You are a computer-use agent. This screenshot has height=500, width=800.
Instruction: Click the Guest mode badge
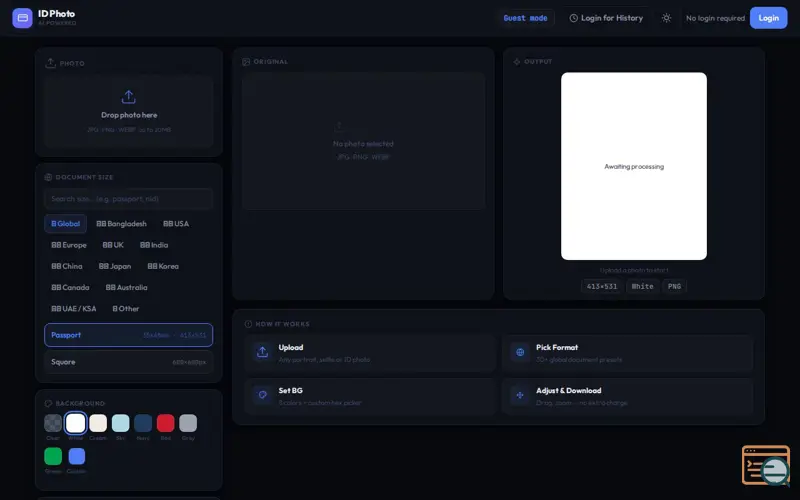525,18
